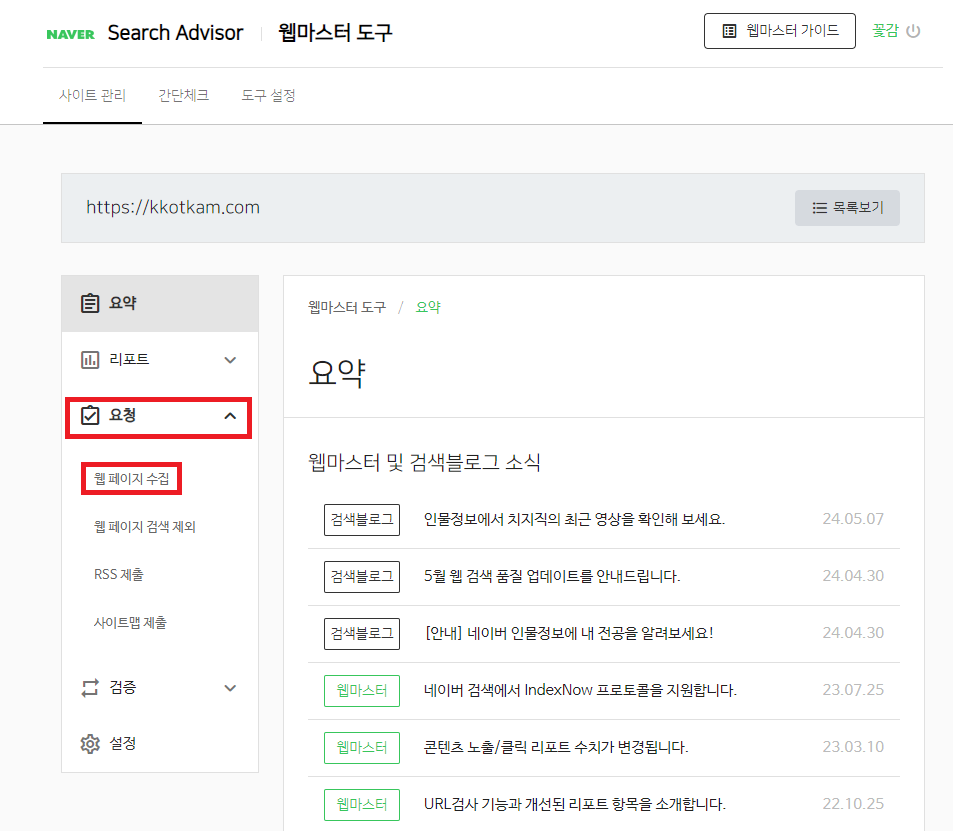Screen dimensions: 953x831
Task: Open 웹 페이지 수집 submenu
Action: click(131, 478)
